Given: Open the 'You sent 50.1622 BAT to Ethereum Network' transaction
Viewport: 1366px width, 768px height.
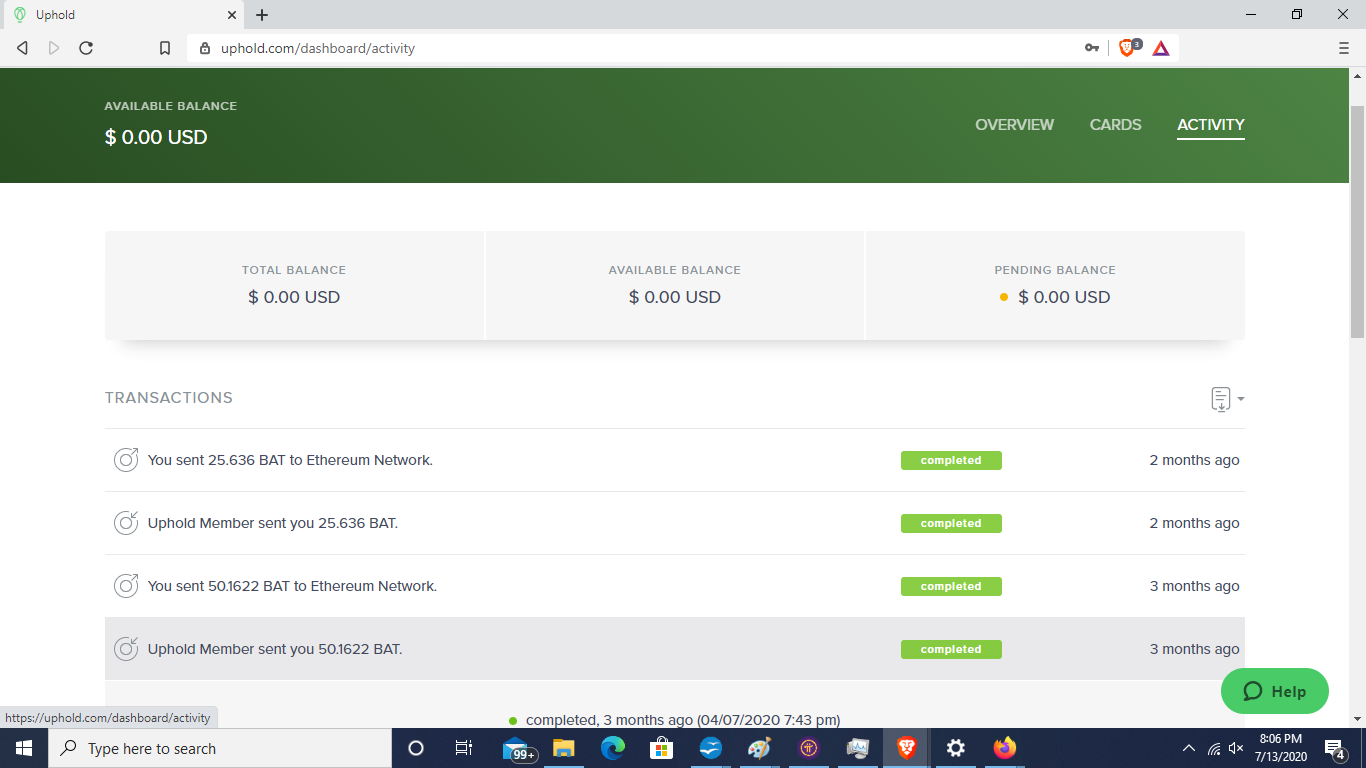Looking at the screenshot, I should point(675,586).
